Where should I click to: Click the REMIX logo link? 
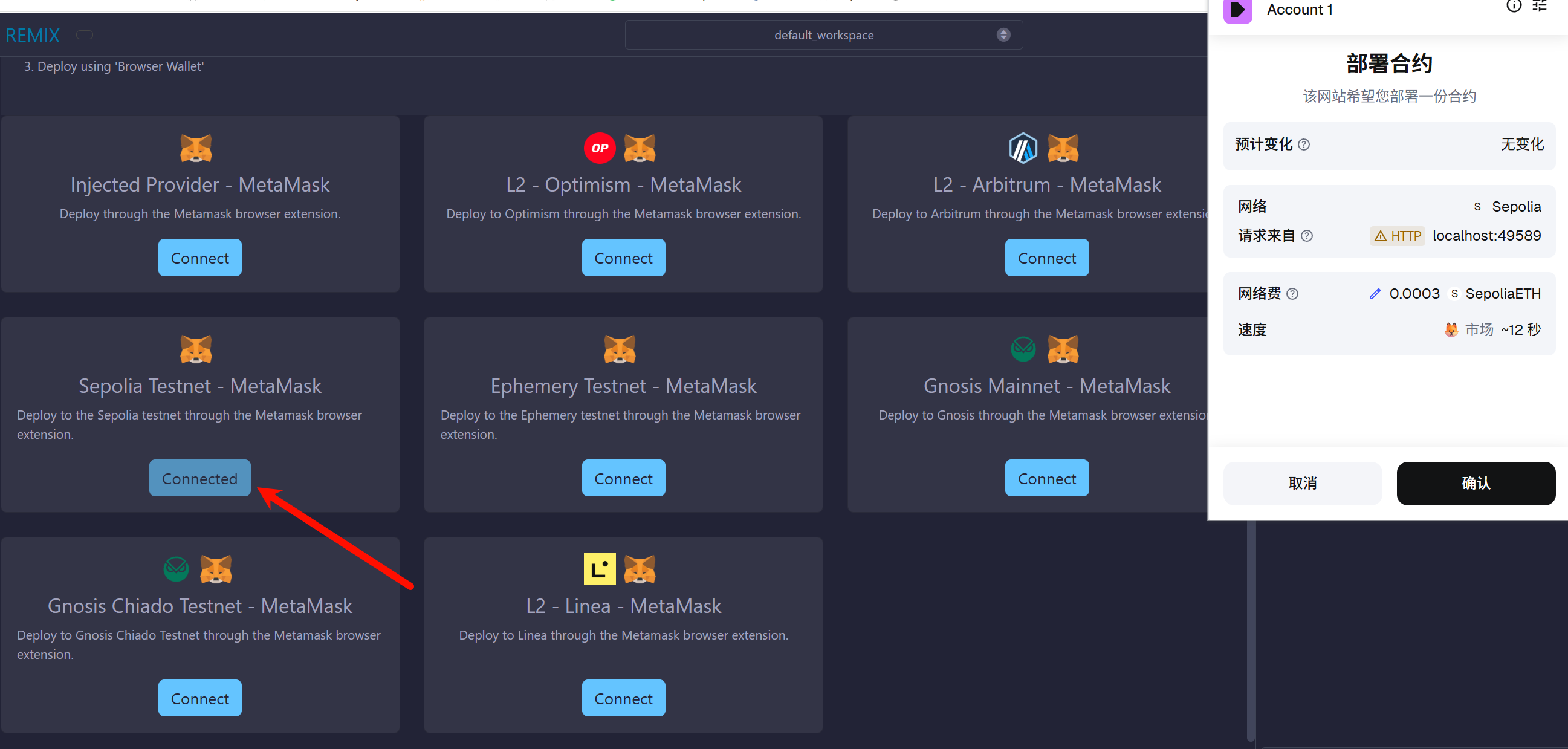33,35
